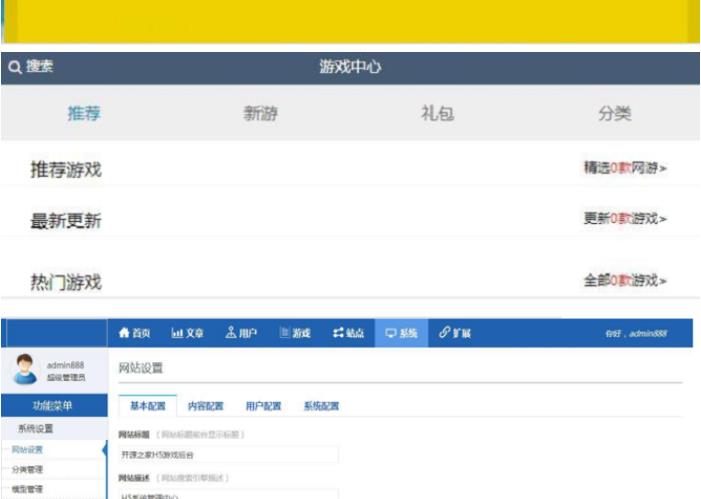Switch to the 礼包 tab
This screenshot has height=499, width=701.
point(437,114)
